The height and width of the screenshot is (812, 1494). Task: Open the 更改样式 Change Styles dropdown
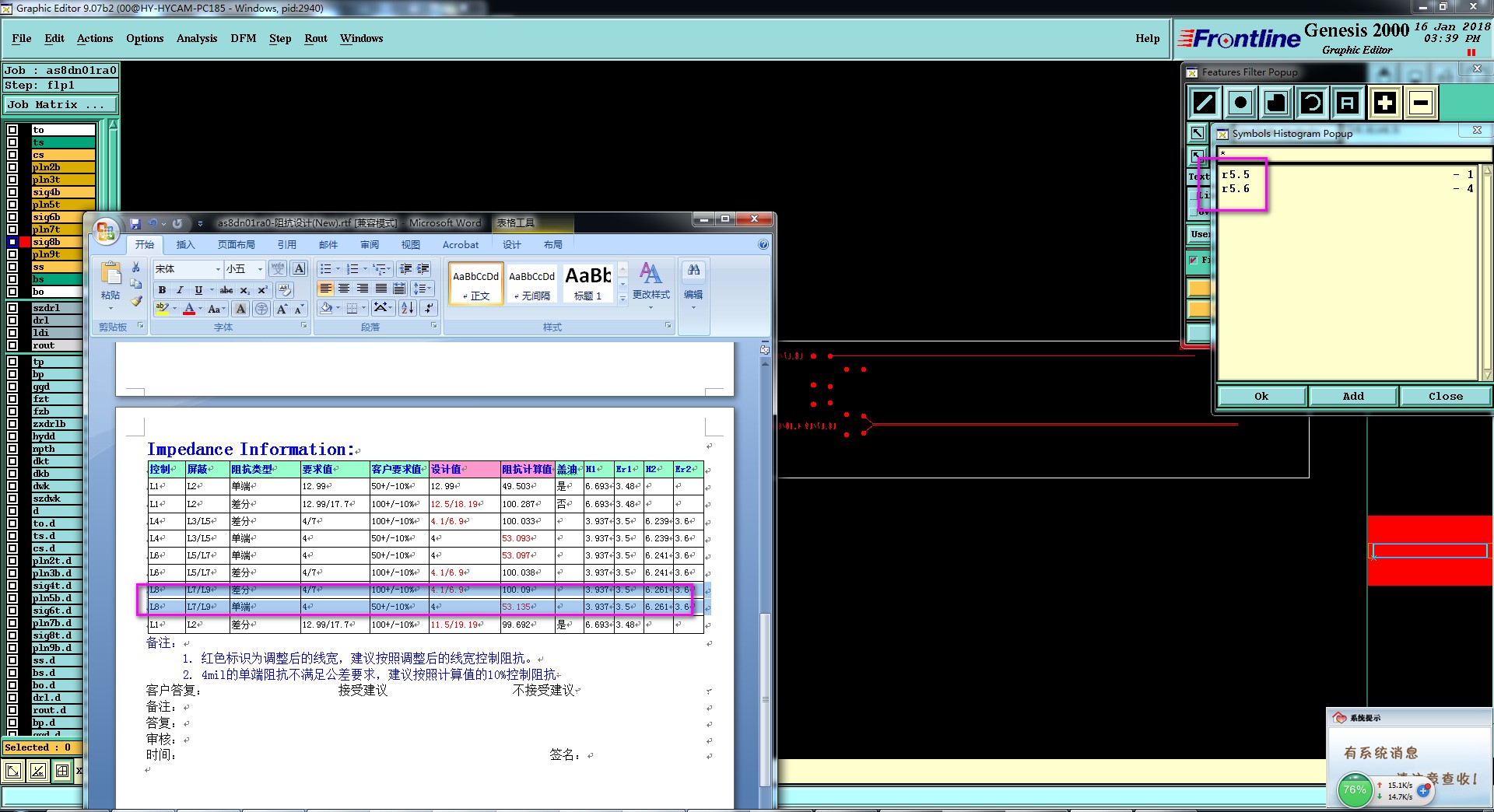click(651, 285)
